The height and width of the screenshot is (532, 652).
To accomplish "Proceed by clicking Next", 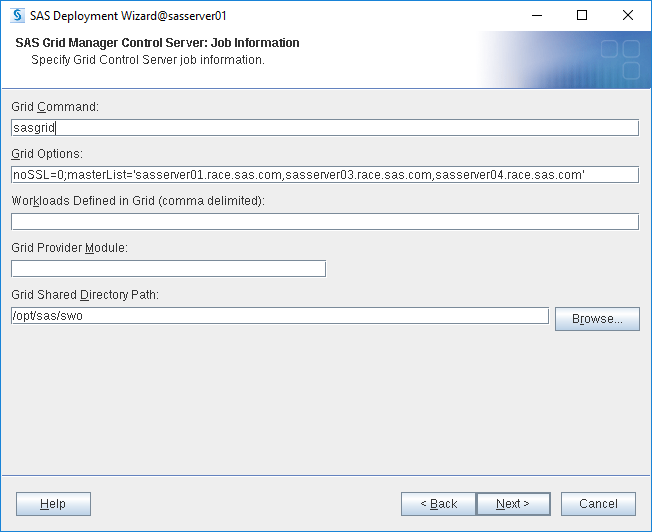I will 513,504.
